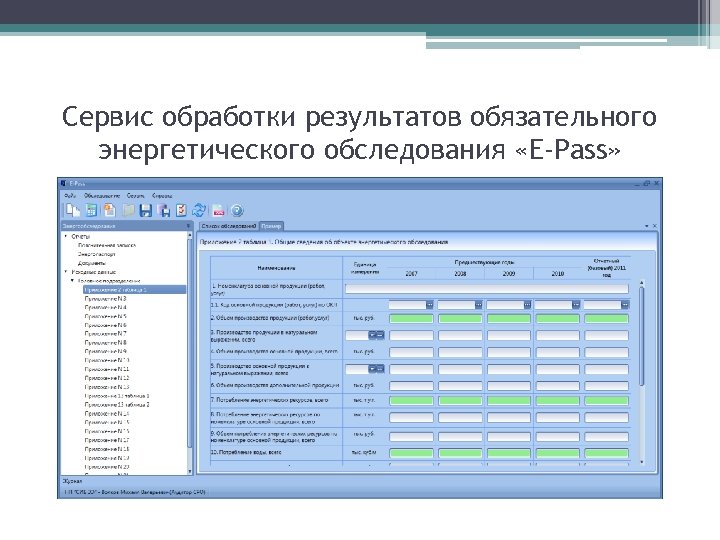The width and height of the screenshot is (720, 540).
Task: Click the blue refresh arrows icon
Action: (x=199, y=210)
